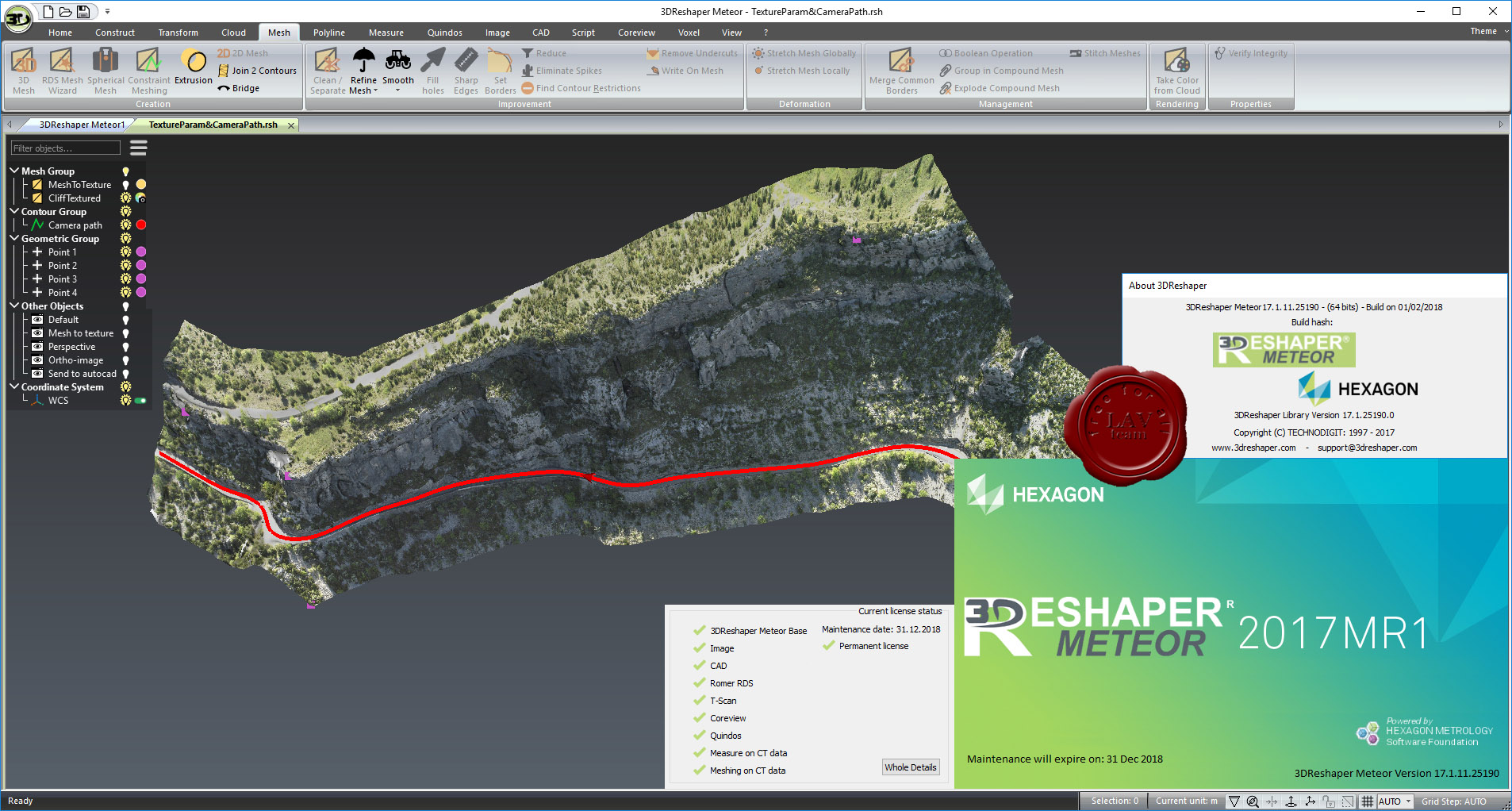Open the Coreview ribbon tab
1512x811 pixels.
636,33
